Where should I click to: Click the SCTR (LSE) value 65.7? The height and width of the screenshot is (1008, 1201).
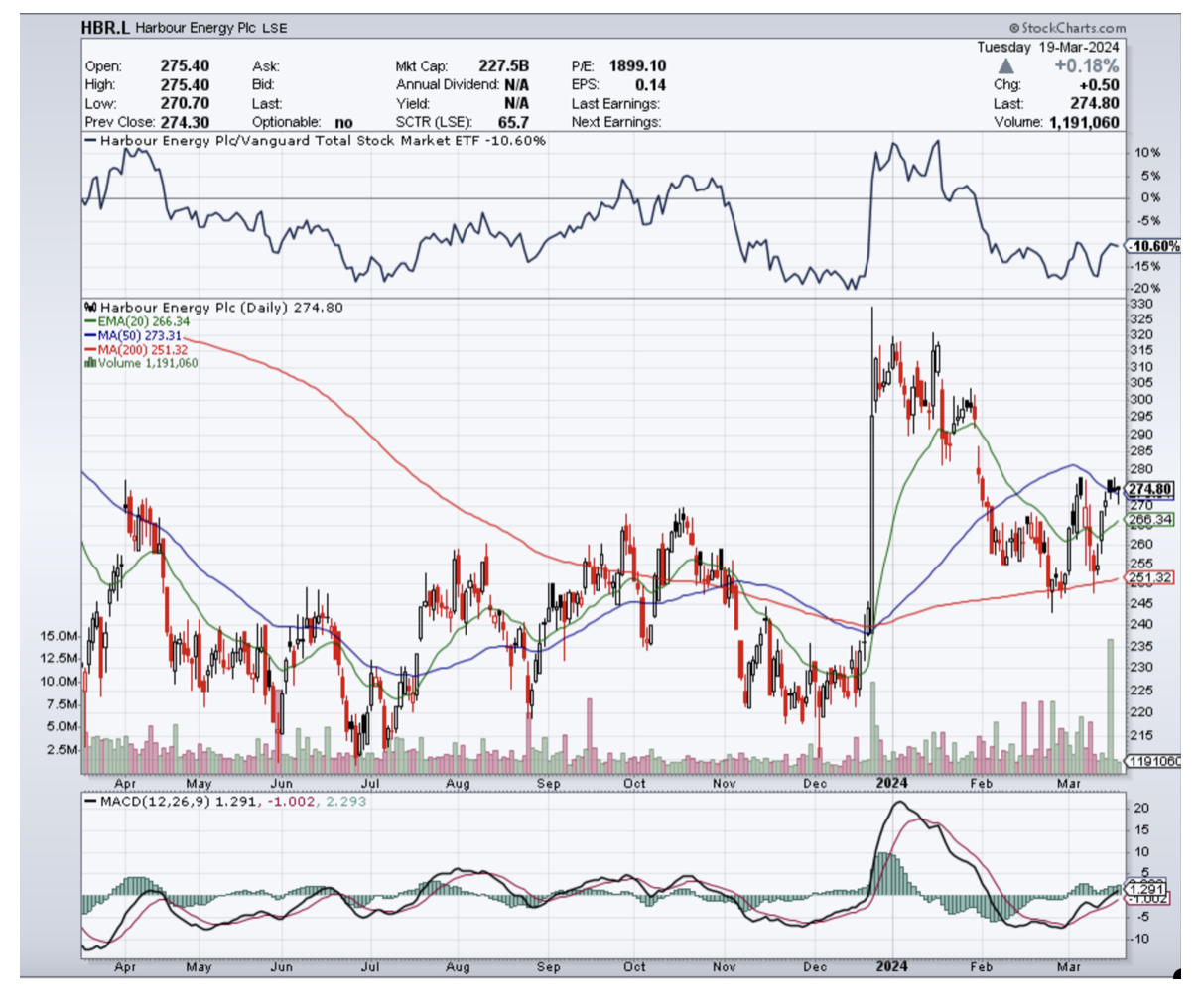(512, 122)
